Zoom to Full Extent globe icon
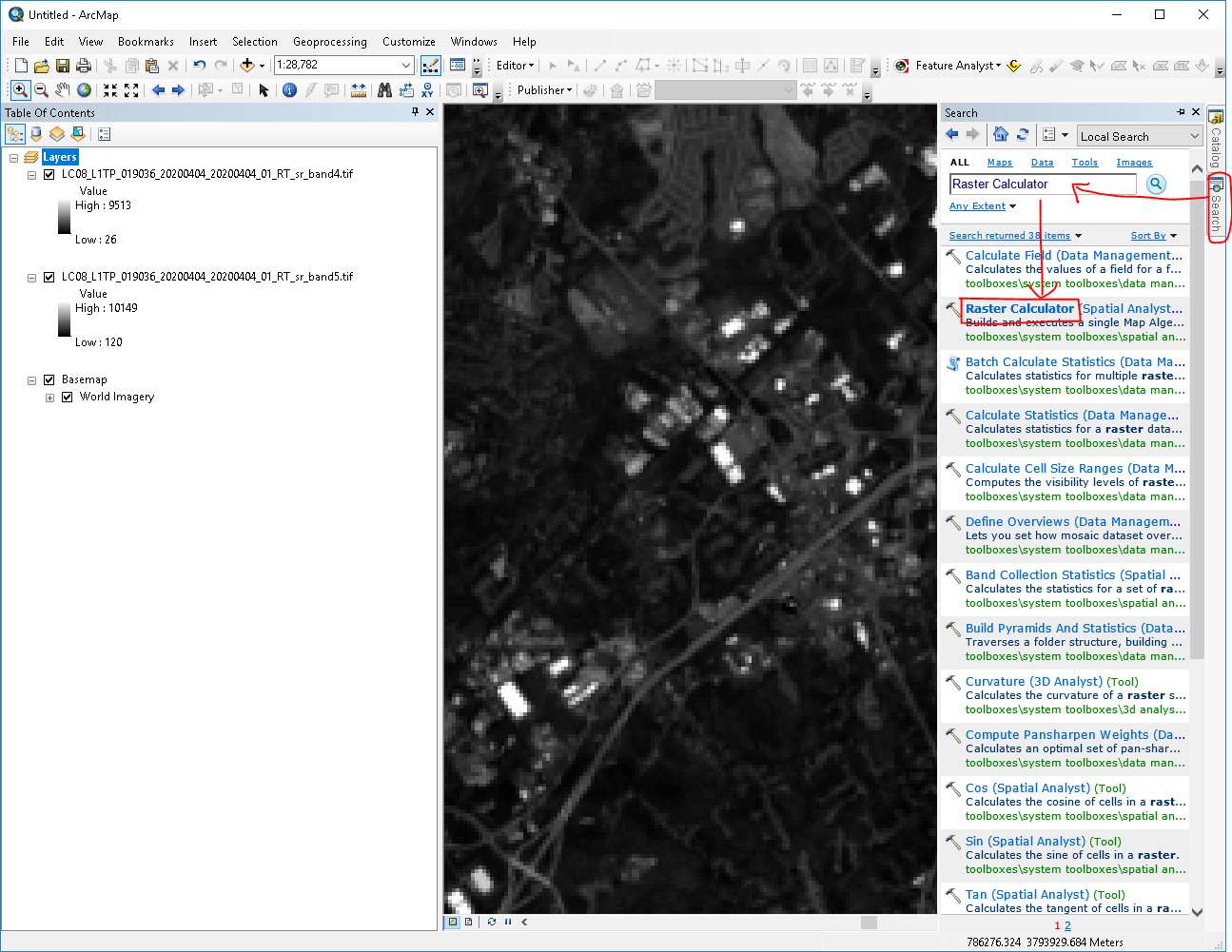The width and height of the screenshot is (1232, 952). coord(85,90)
